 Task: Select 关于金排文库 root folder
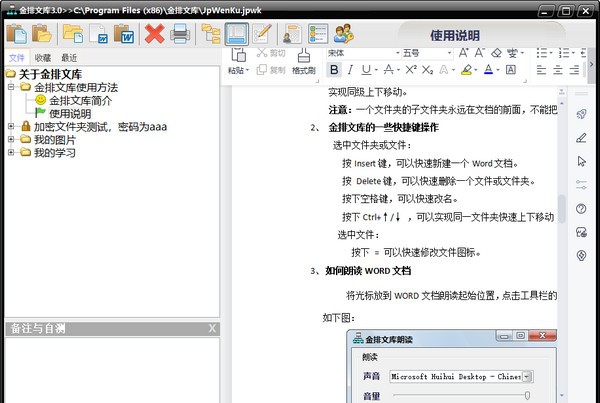click(50, 74)
